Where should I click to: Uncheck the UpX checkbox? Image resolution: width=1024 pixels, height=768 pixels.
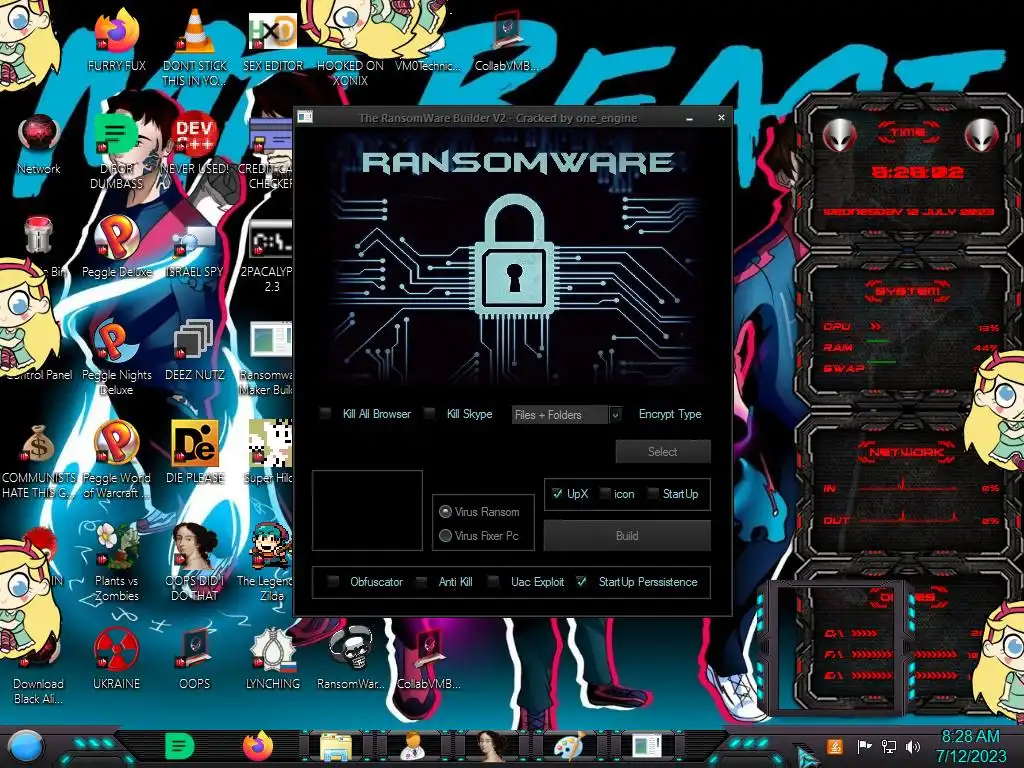coord(557,494)
